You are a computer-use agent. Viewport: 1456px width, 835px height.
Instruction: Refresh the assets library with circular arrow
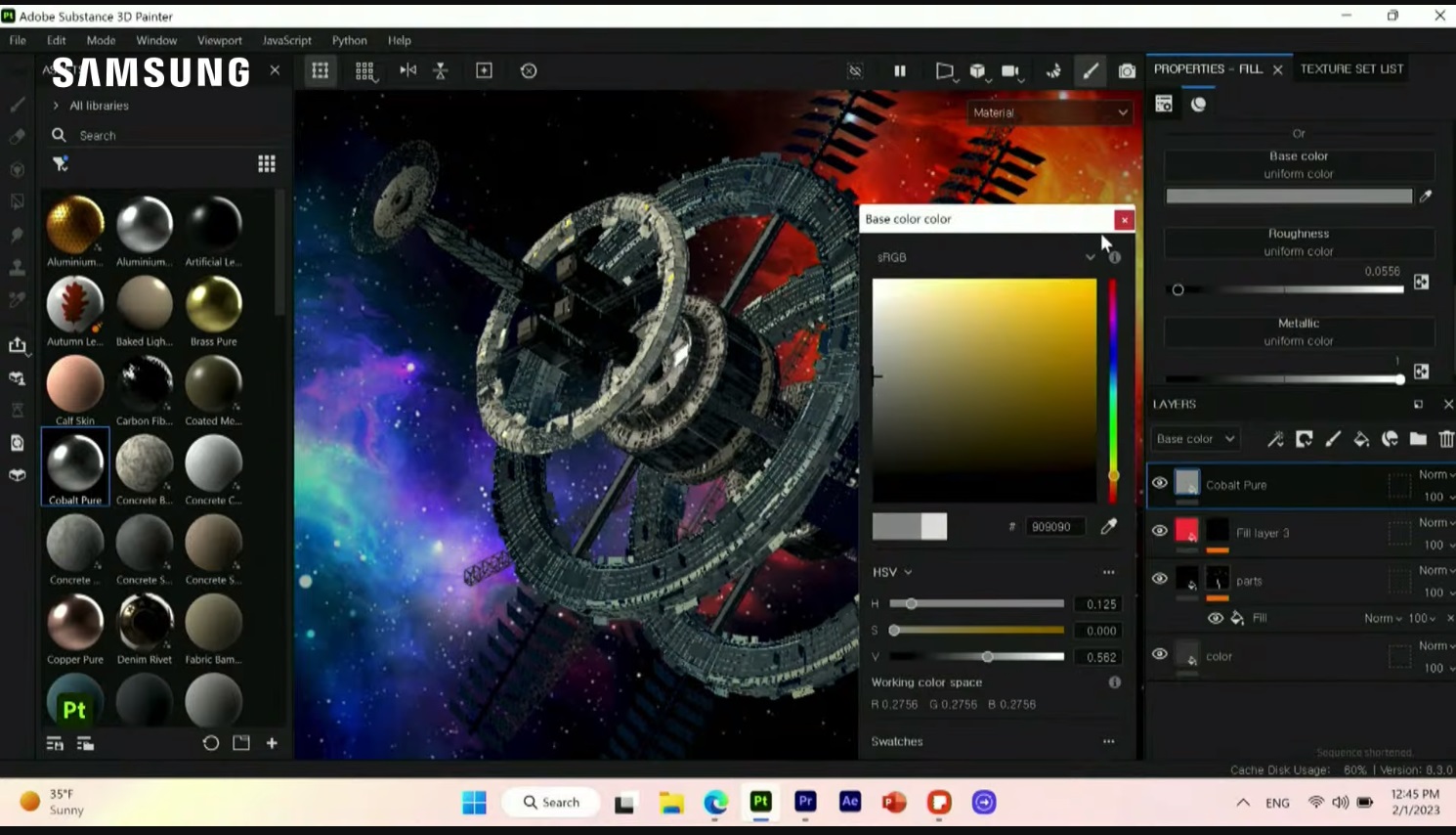pos(210,743)
